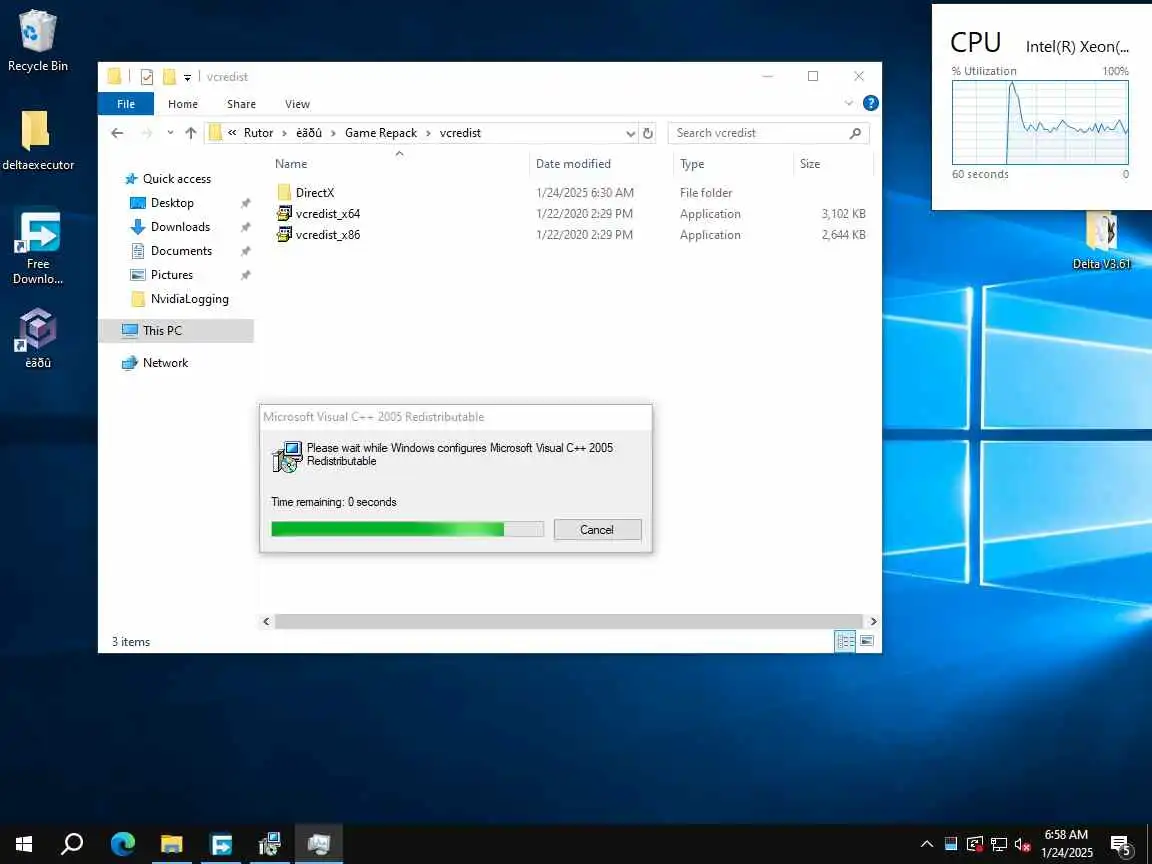This screenshot has width=1152, height=864.
Task: Click vcredist in the address breadcrumb
Action: tap(460, 133)
